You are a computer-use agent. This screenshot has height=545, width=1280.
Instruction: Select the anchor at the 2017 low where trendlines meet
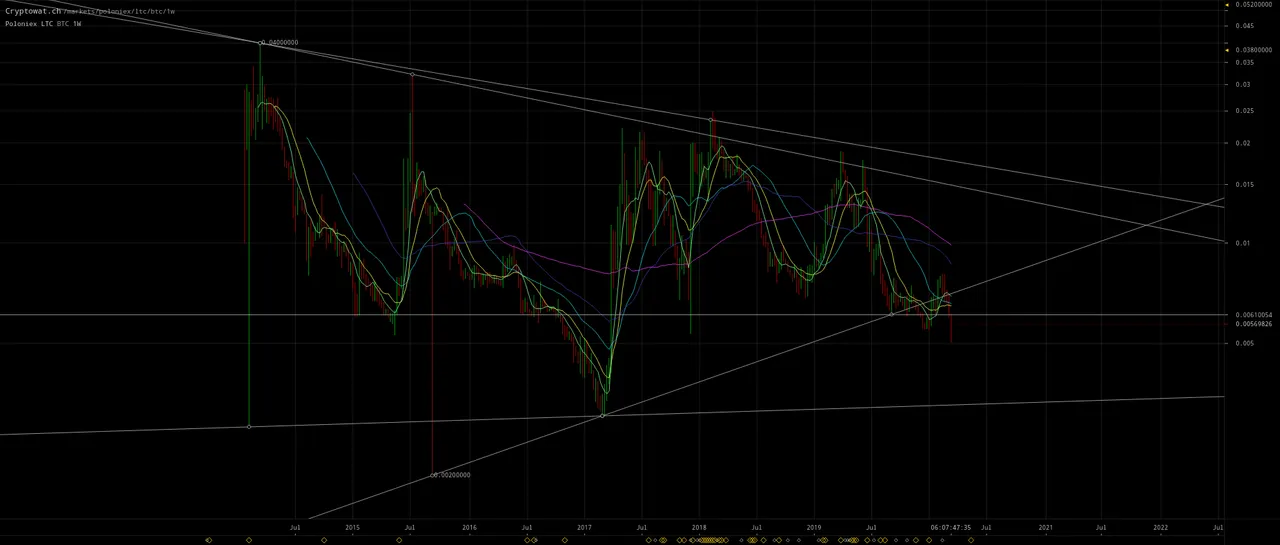[x=603, y=415]
